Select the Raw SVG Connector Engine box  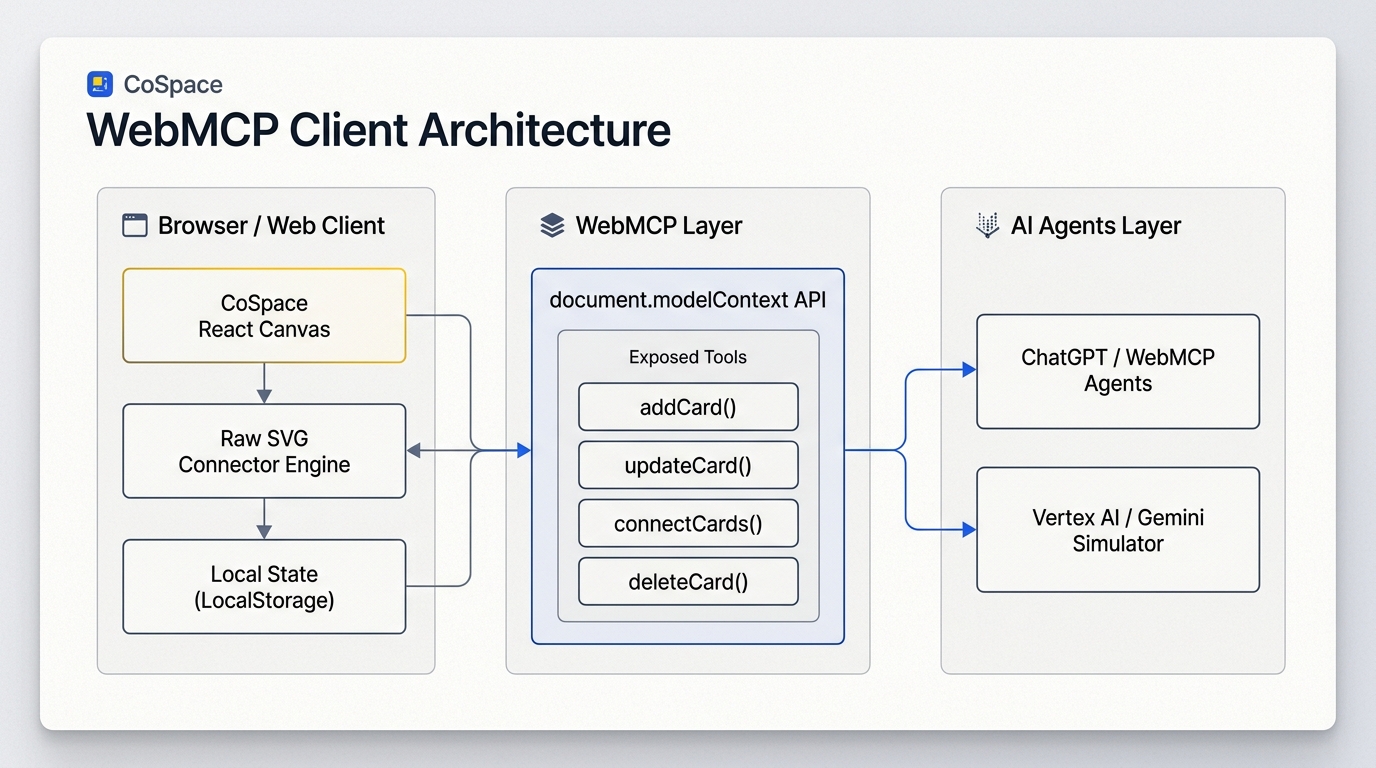pos(264,451)
